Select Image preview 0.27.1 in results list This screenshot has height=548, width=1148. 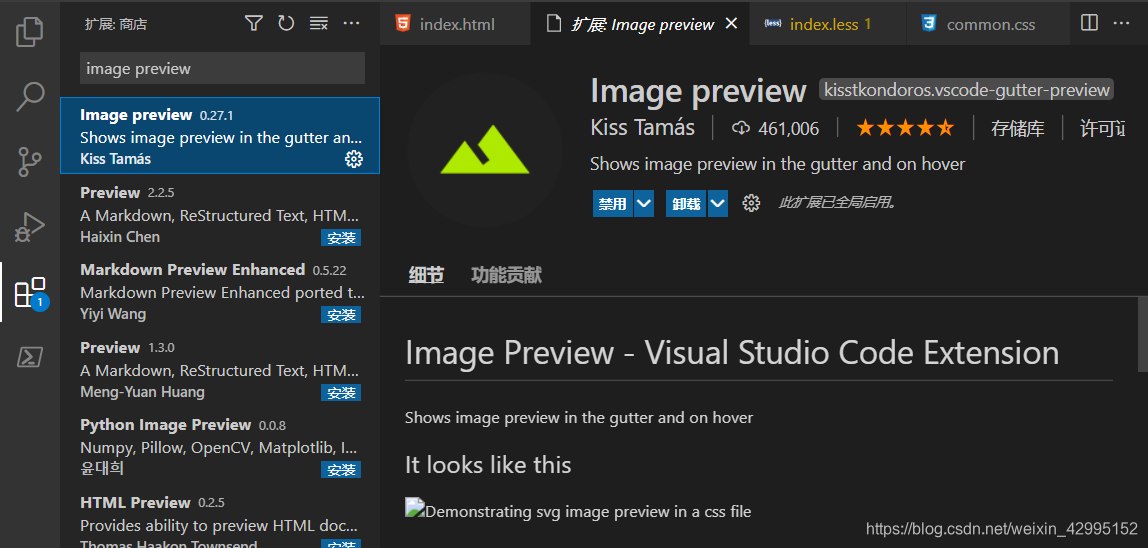click(220, 136)
